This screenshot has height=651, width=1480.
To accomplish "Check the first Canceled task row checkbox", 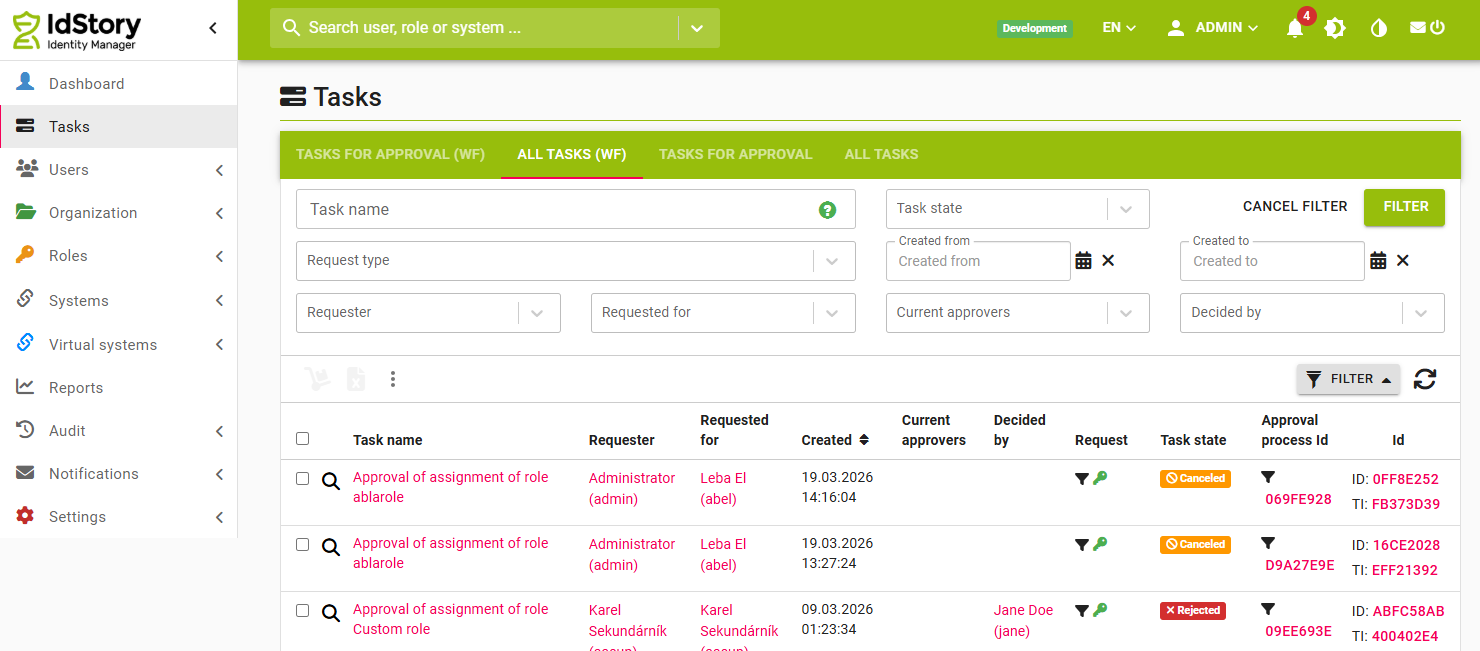I will [x=303, y=479].
